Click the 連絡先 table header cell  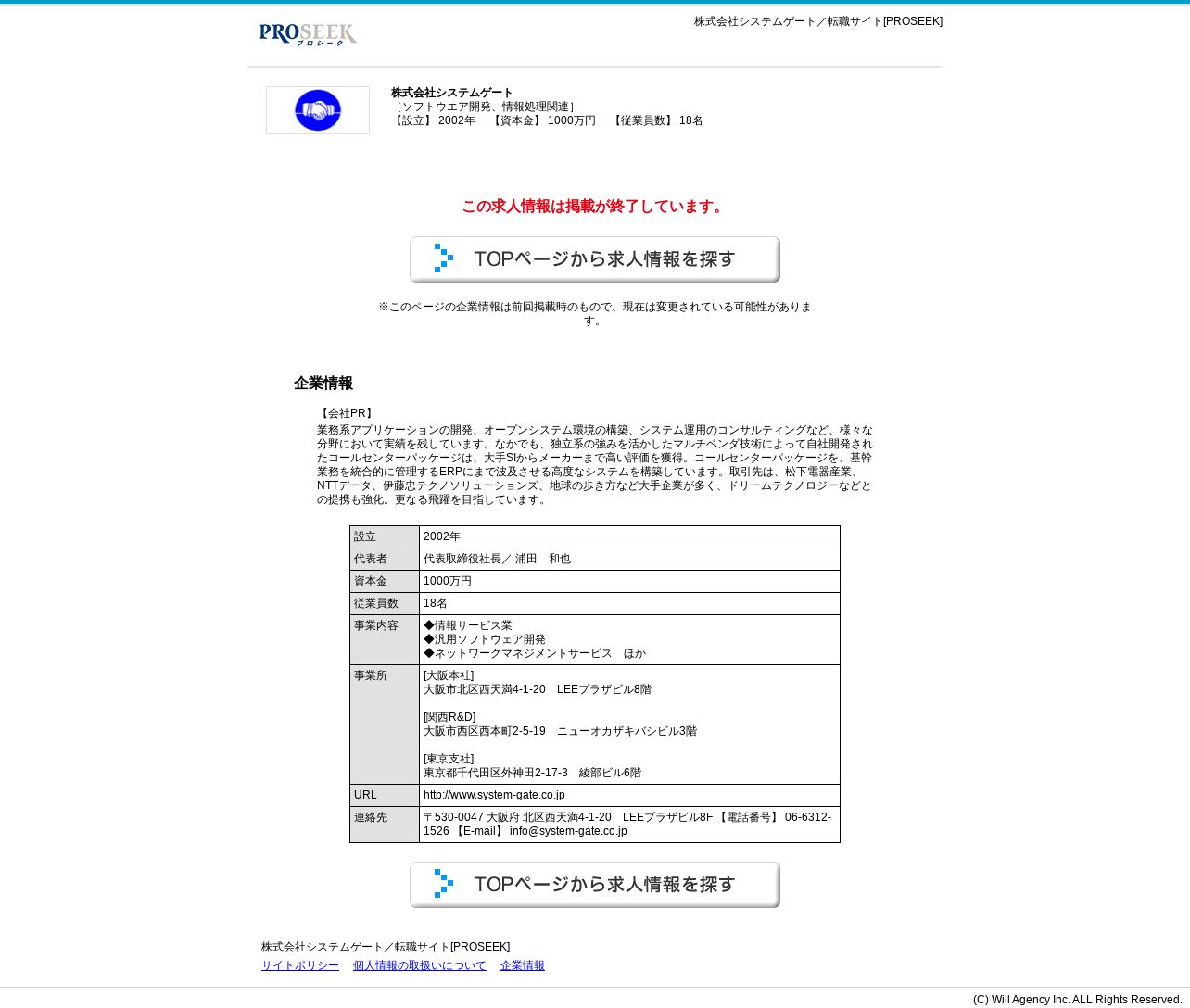pos(385,825)
